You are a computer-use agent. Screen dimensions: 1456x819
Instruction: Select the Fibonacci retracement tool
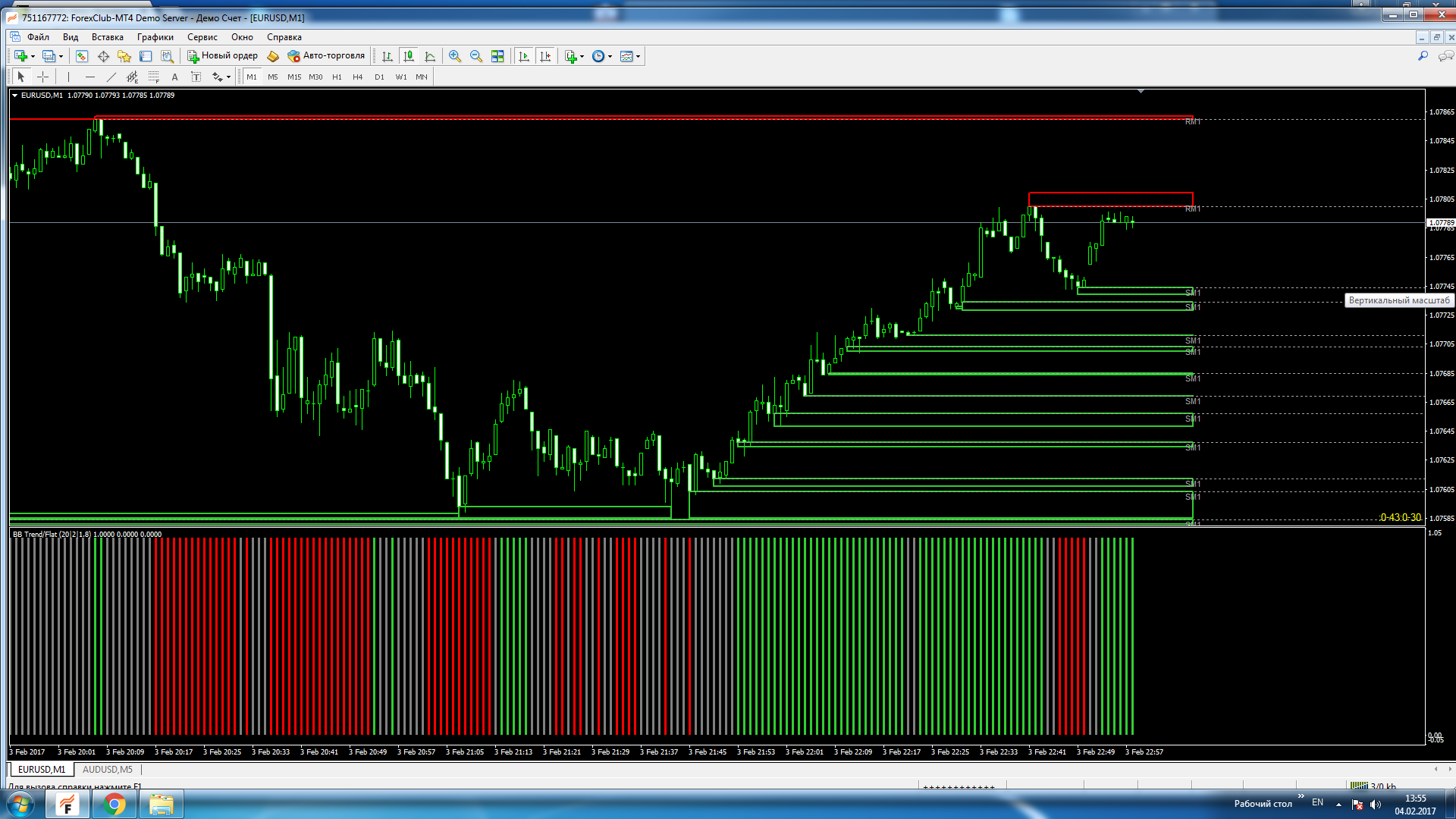[154, 77]
